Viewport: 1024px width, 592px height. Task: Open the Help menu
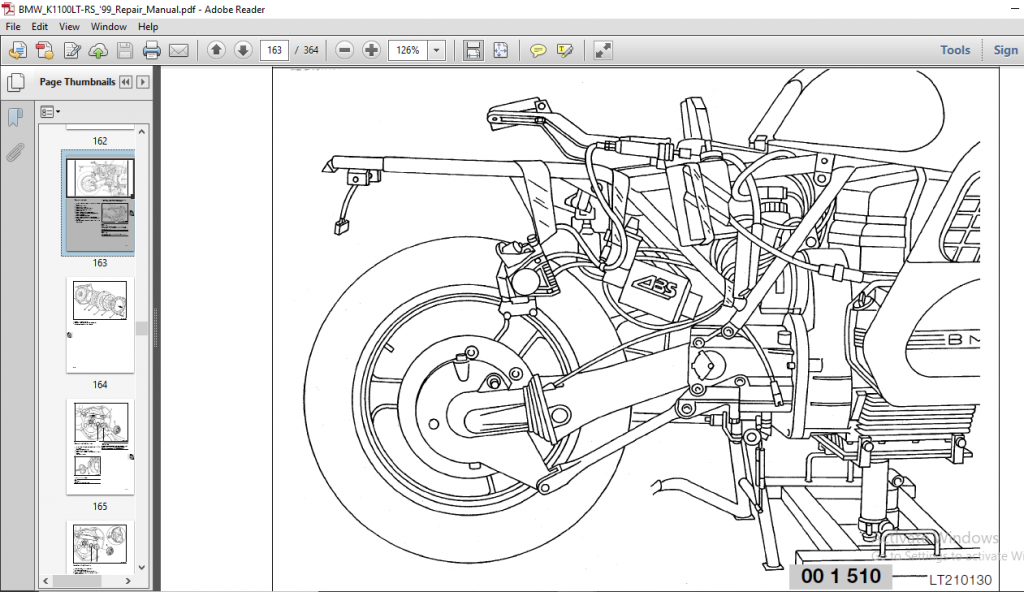coord(148,27)
